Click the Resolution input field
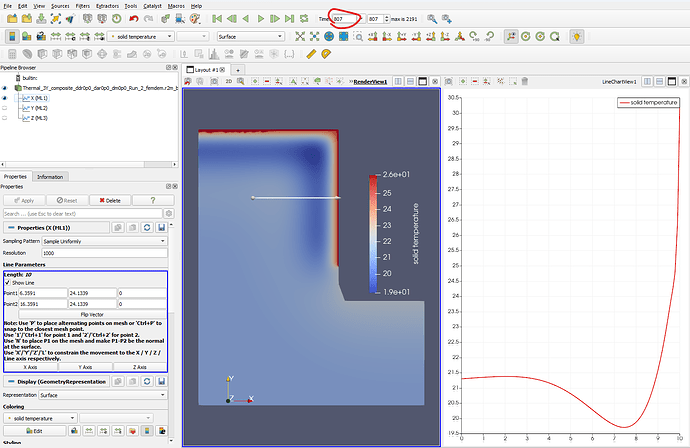This screenshot has width=690, height=448. click(x=105, y=253)
